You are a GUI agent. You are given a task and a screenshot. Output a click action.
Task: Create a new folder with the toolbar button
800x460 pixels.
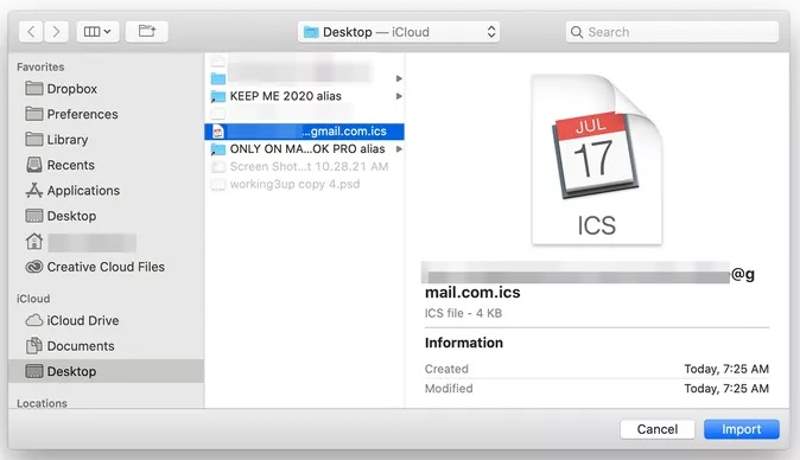[x=147, y=32]
